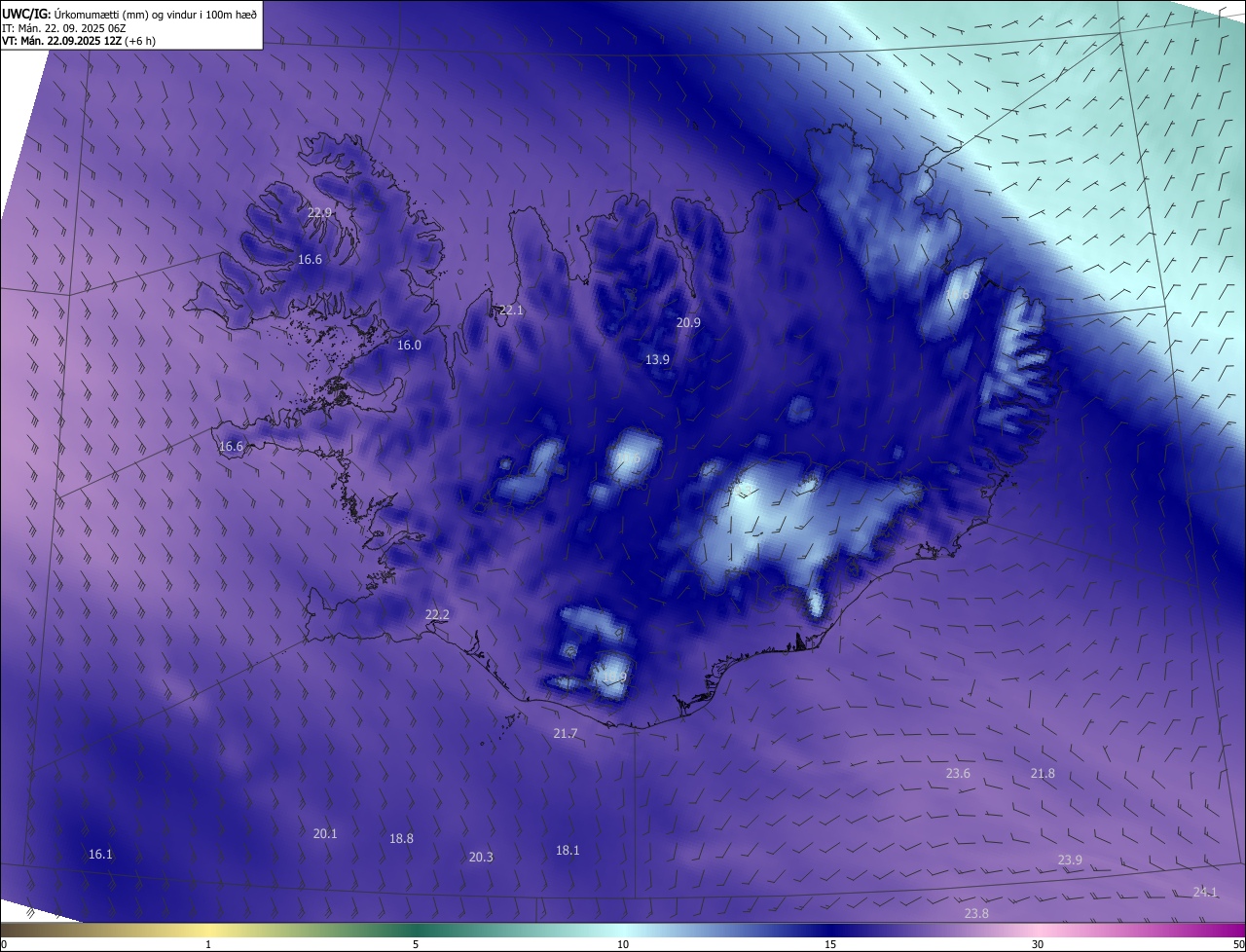Click the 0 tick on the color scale

click(x=4, y=944)
